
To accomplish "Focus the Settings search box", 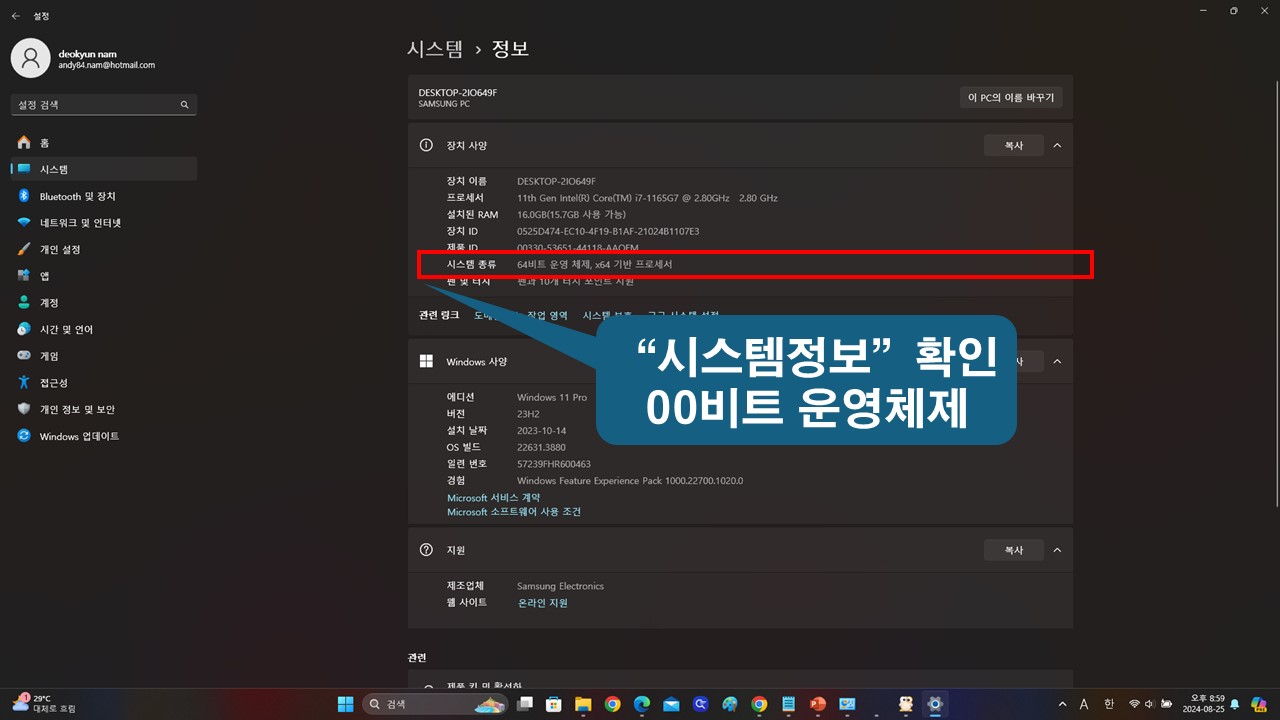I will point(104,104).
